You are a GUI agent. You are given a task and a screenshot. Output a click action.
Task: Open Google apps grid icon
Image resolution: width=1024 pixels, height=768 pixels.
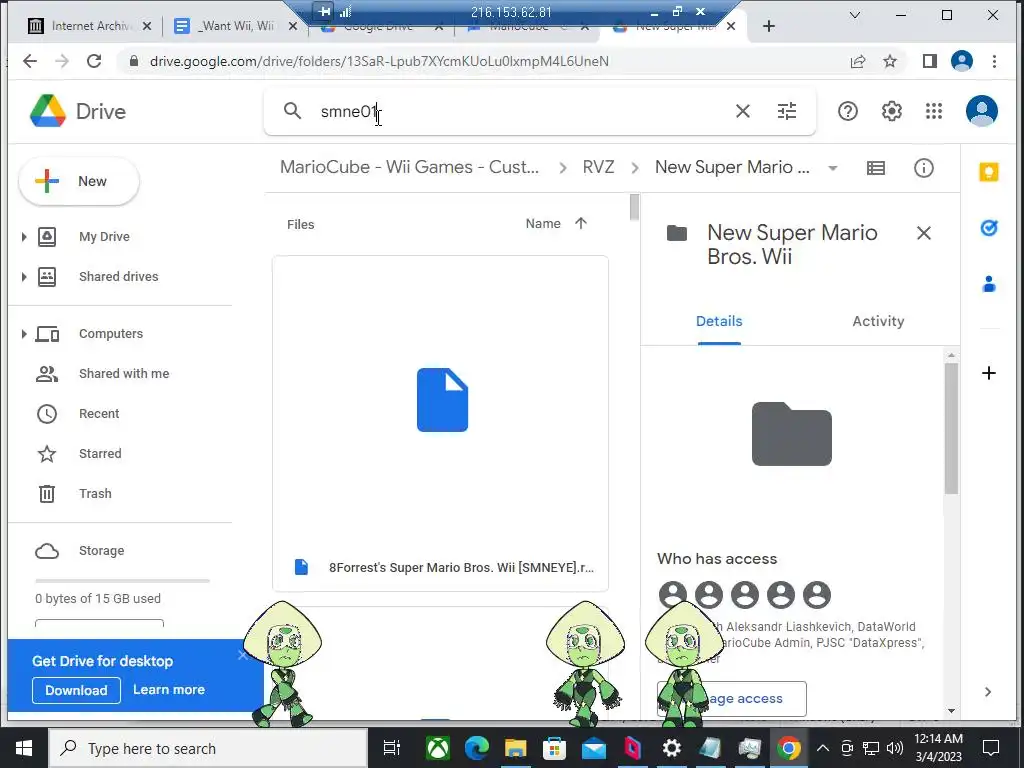(934, 112)
